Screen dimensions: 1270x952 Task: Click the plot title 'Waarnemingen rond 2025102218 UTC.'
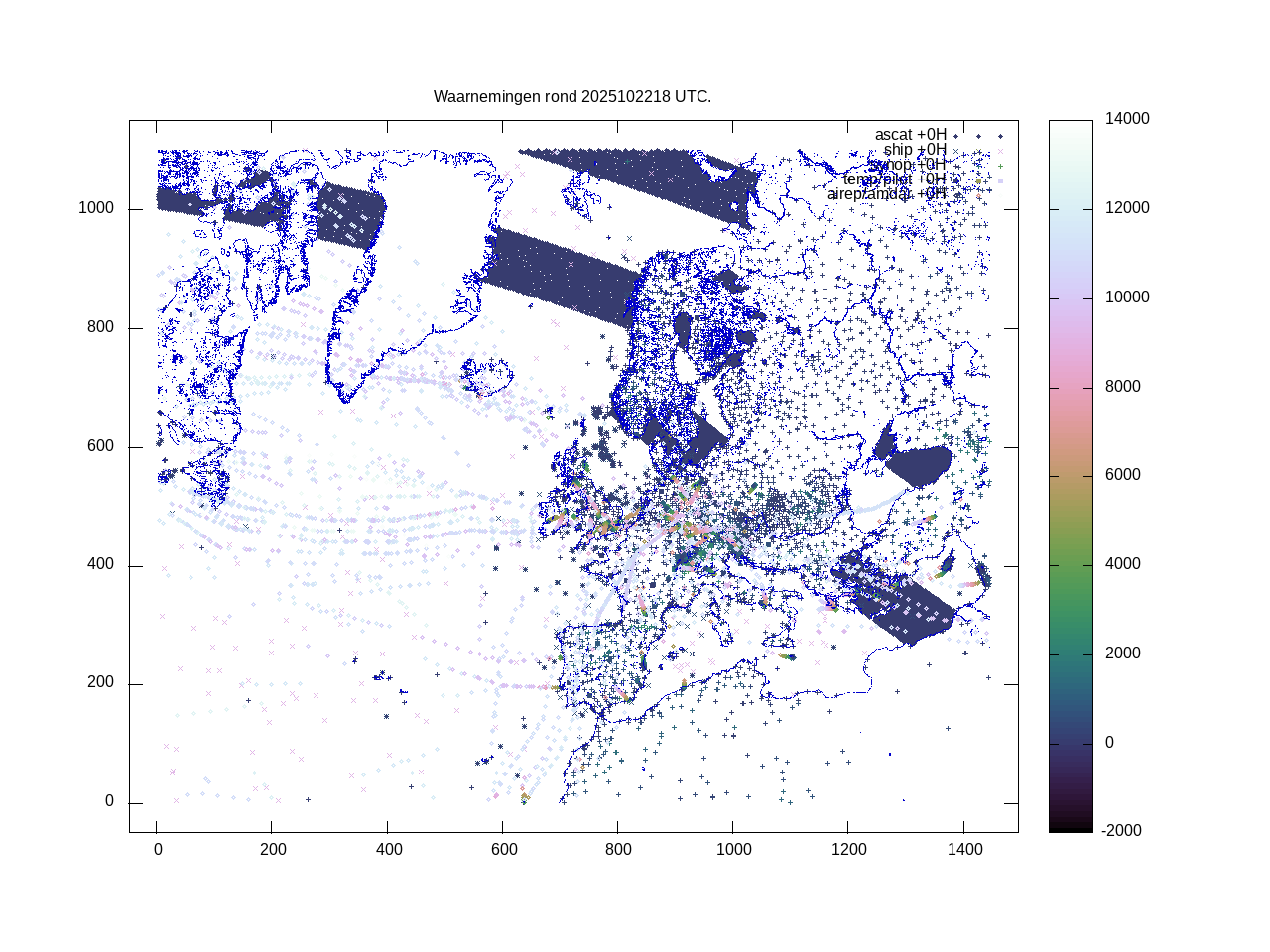572,97
